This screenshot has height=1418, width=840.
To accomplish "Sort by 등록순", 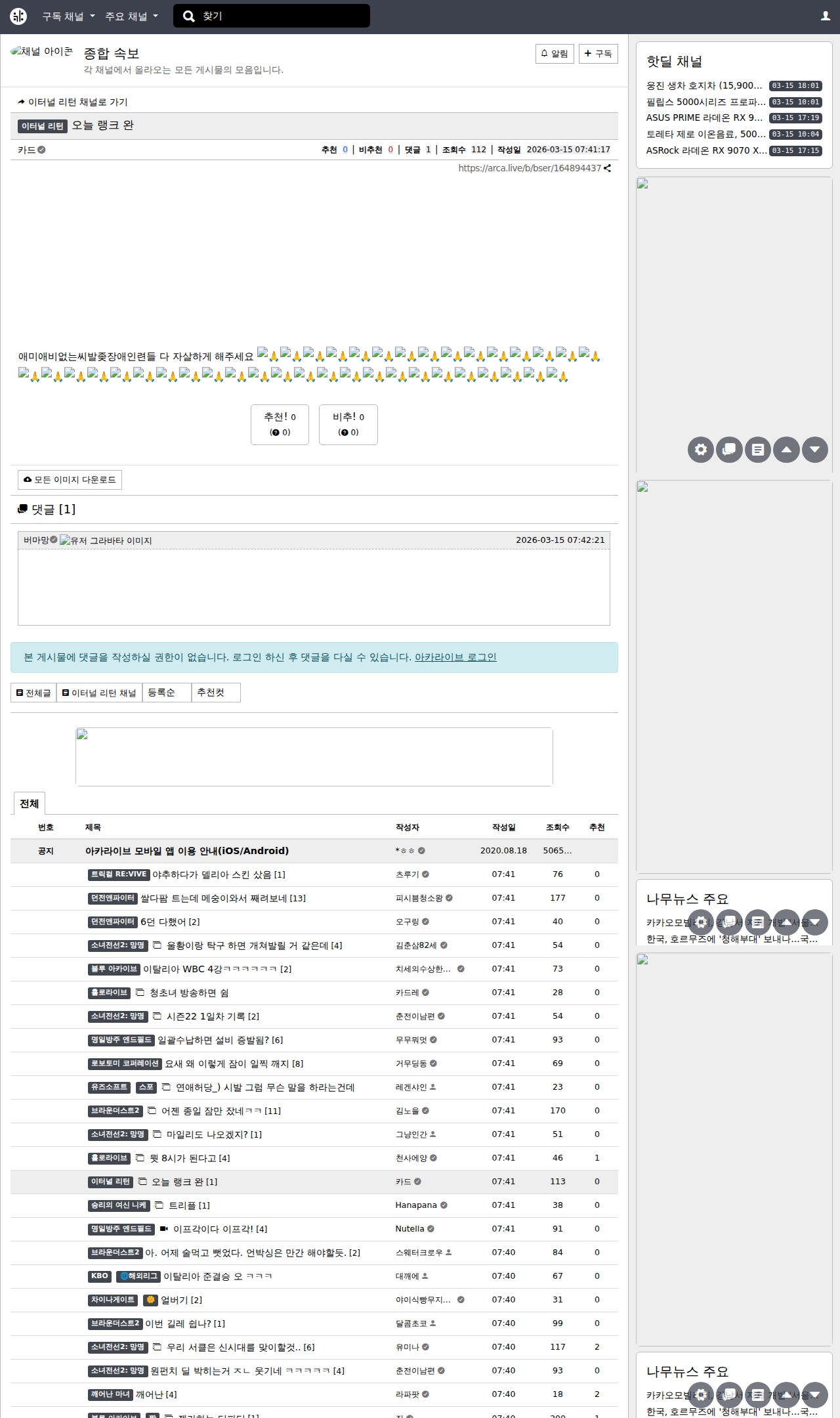I will (167, 693).
